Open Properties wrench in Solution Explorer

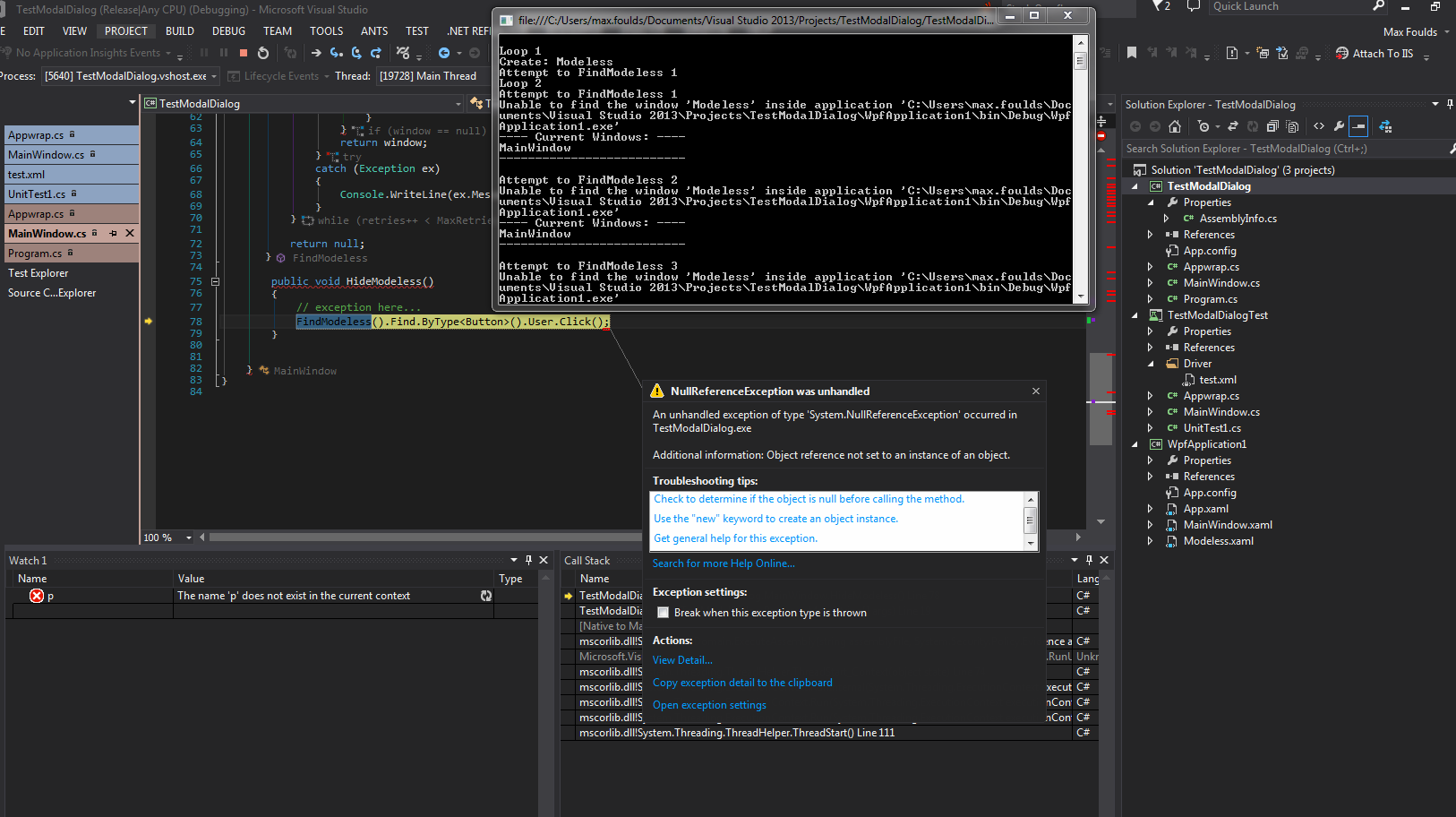coord(1339,126)
